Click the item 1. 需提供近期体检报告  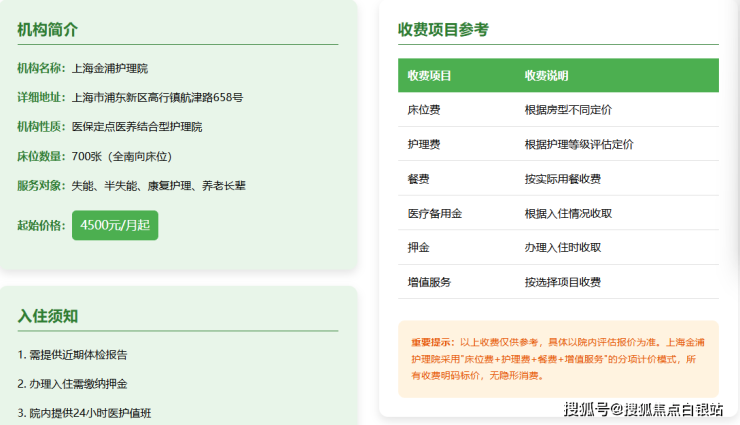[72, 355]
